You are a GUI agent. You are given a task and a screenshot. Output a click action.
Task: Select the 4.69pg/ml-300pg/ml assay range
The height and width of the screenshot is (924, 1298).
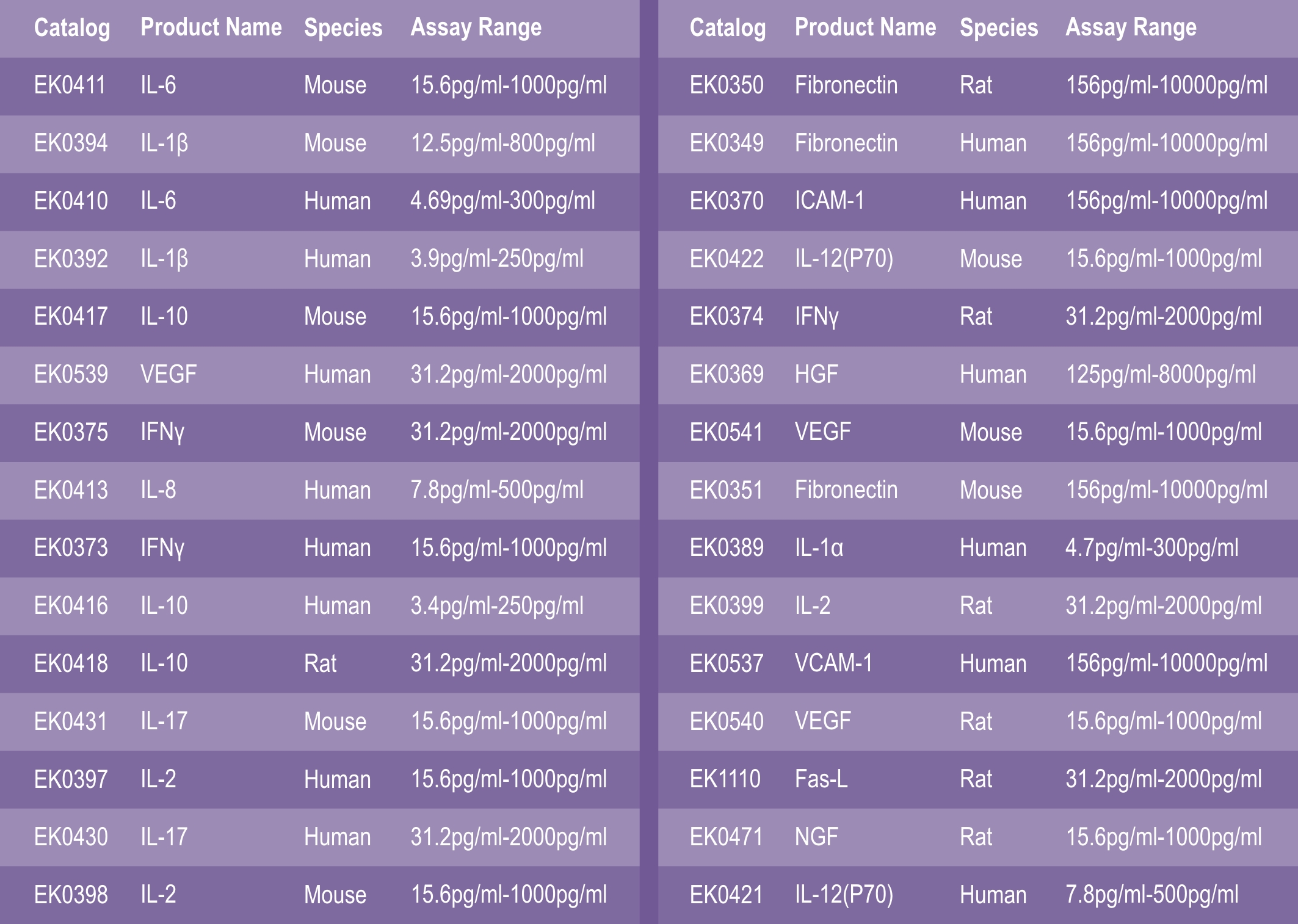click(502, 202)
